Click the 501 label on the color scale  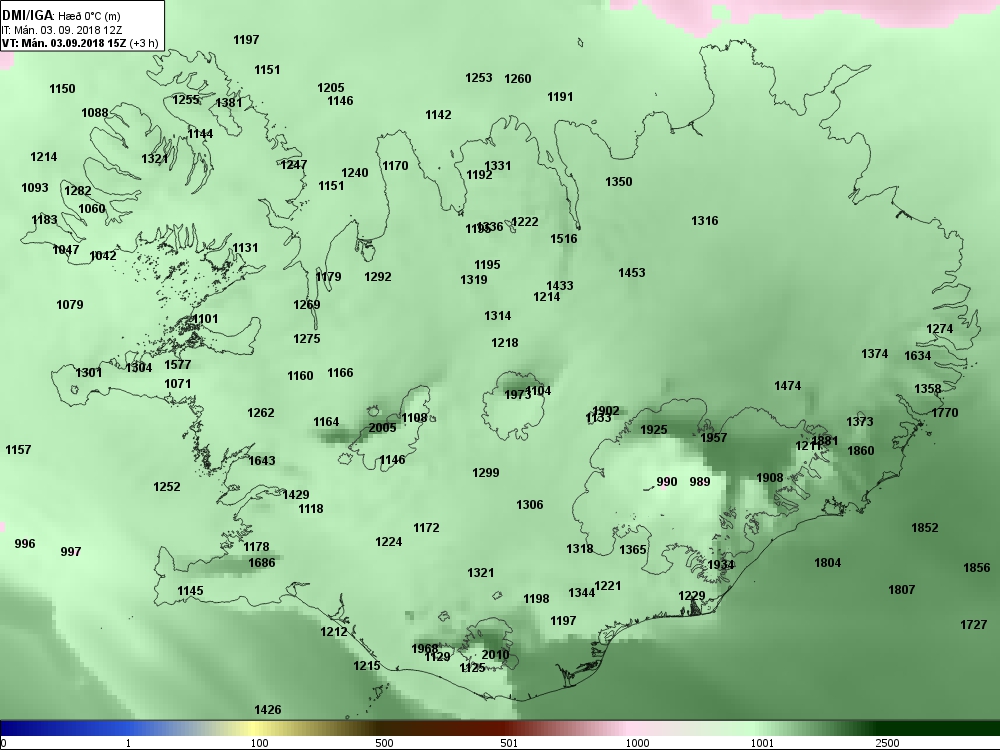click(x=509, y=742)
